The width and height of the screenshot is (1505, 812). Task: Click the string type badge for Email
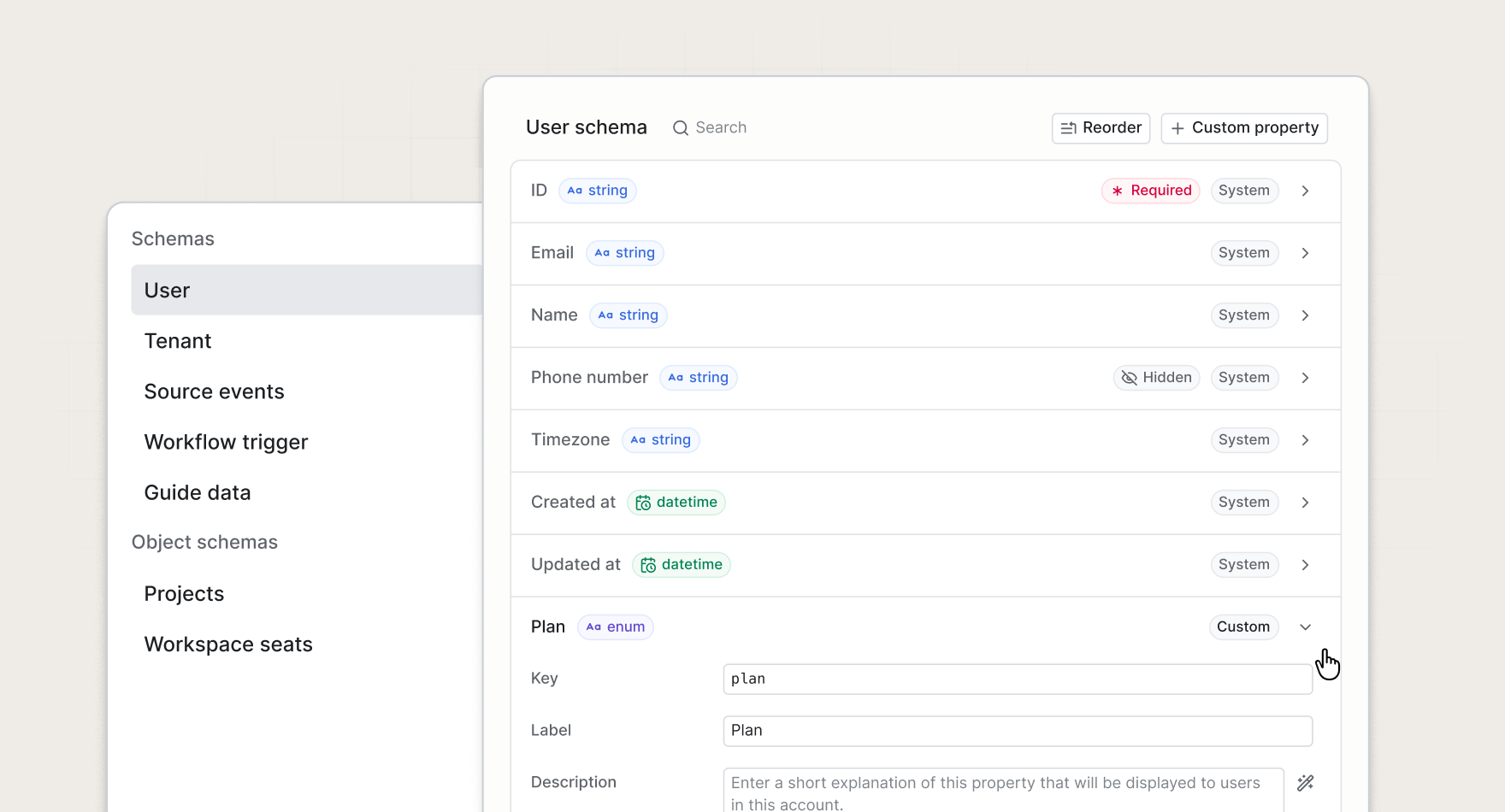[x=625, y=253]
